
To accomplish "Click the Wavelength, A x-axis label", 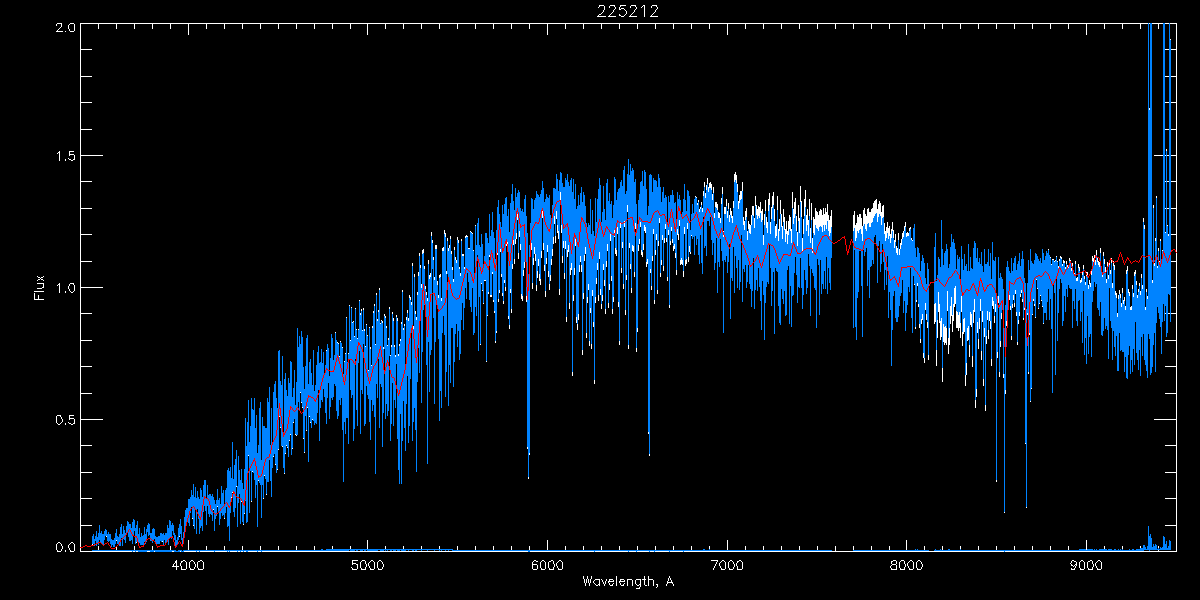I will (627, 582).
